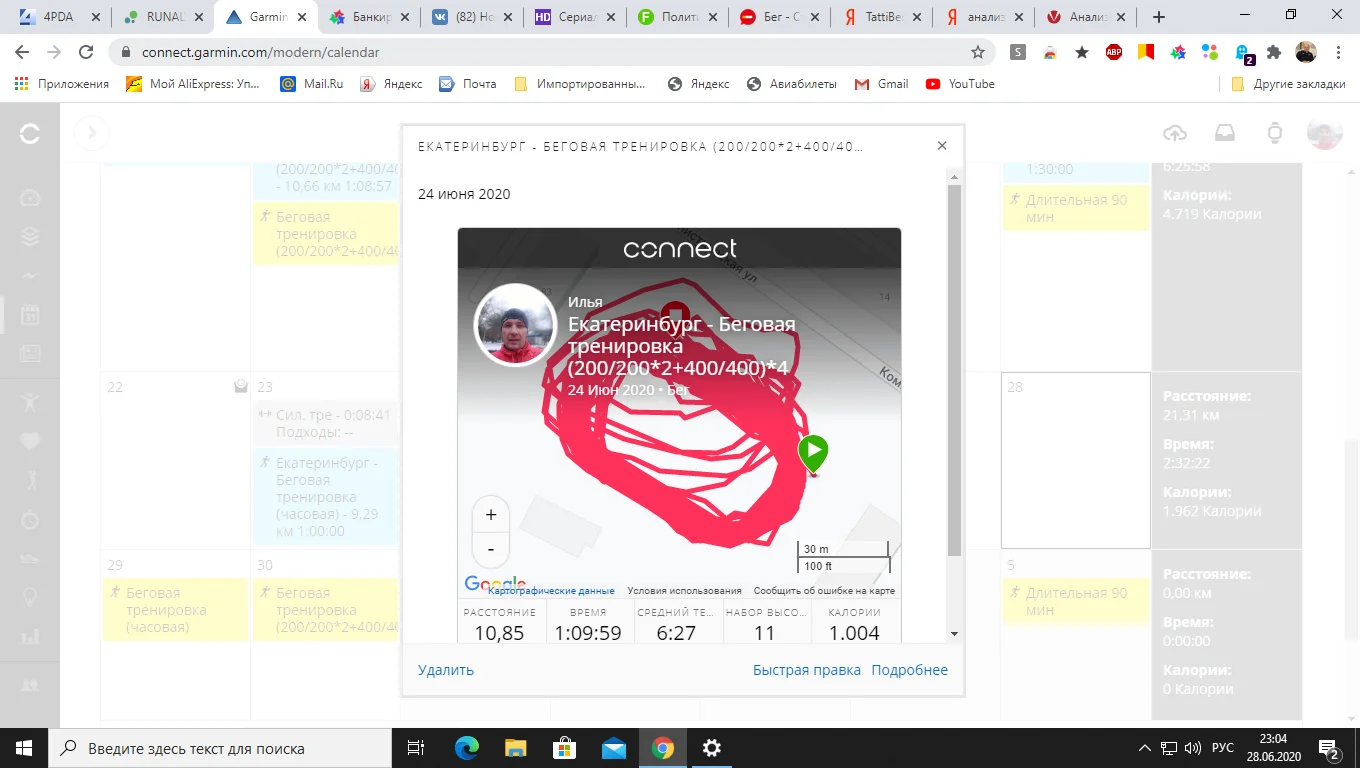Click the cloud sync icon in header
Image resolution: width=1360 pixels, height=768 pixels.
coord(1175,133)
